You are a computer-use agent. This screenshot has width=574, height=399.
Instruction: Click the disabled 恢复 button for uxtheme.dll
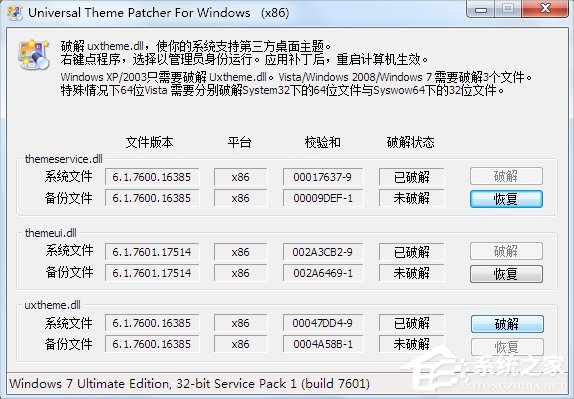(507, 347)
